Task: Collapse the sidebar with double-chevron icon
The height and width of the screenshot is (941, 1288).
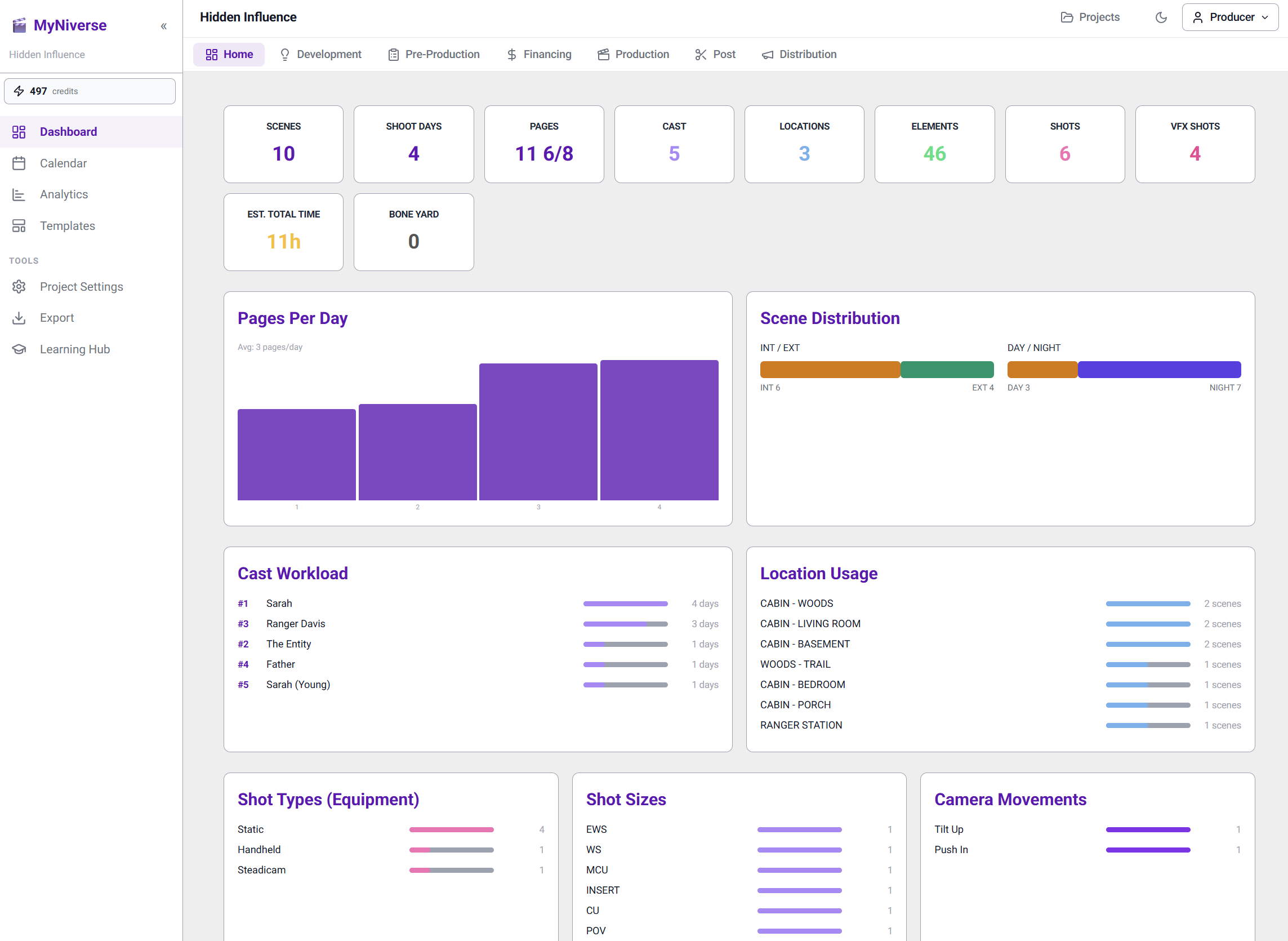Action: [x=163, y=26]
